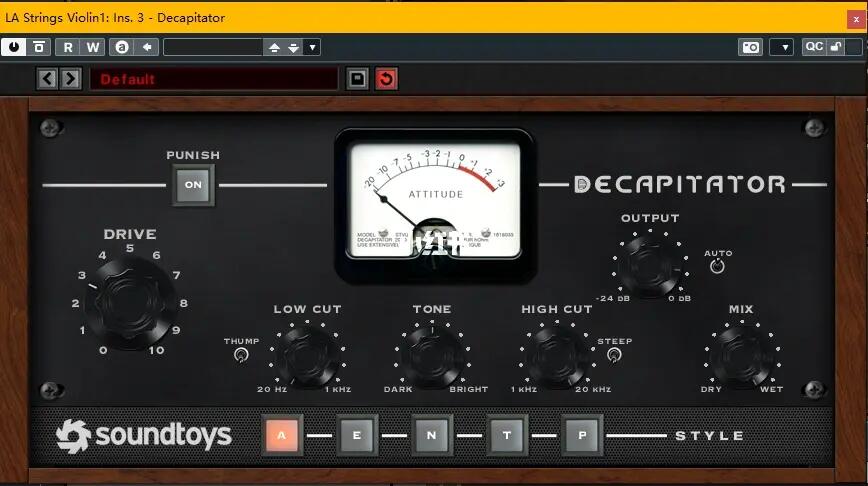Viewport: 868px width, 486px height.
Task: Click the empty preset name field
Action: [213, 47]
